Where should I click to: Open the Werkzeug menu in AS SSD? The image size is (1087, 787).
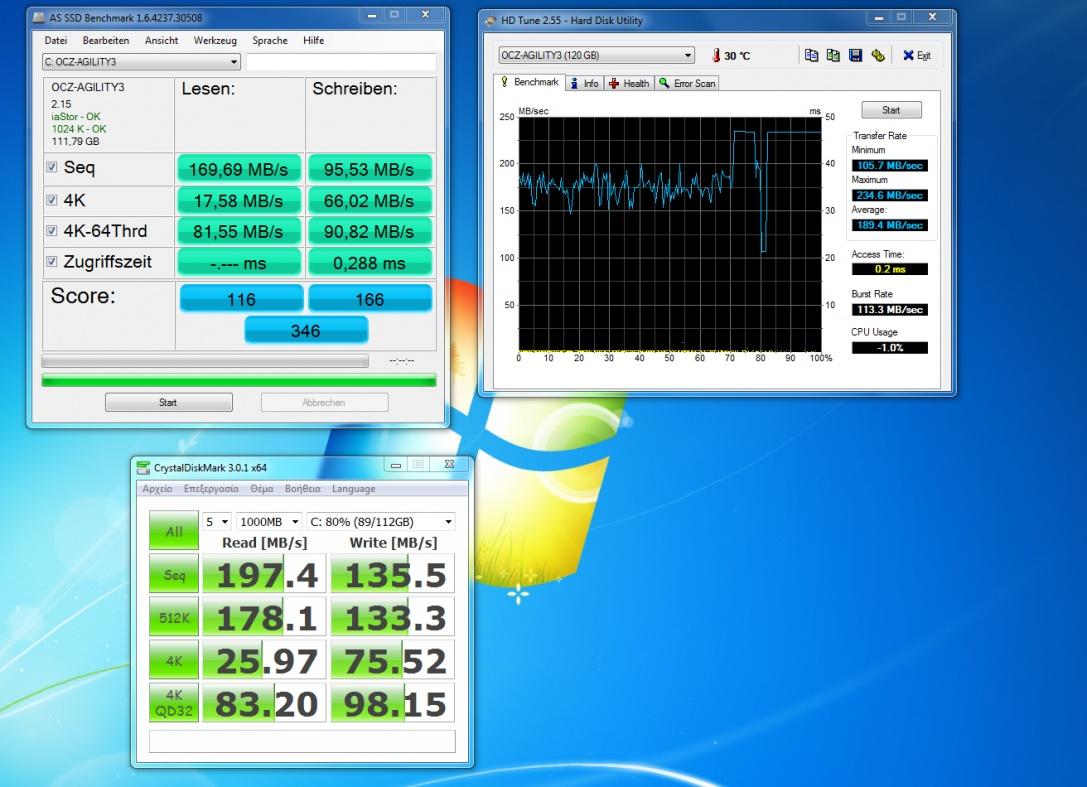(215, 41)
